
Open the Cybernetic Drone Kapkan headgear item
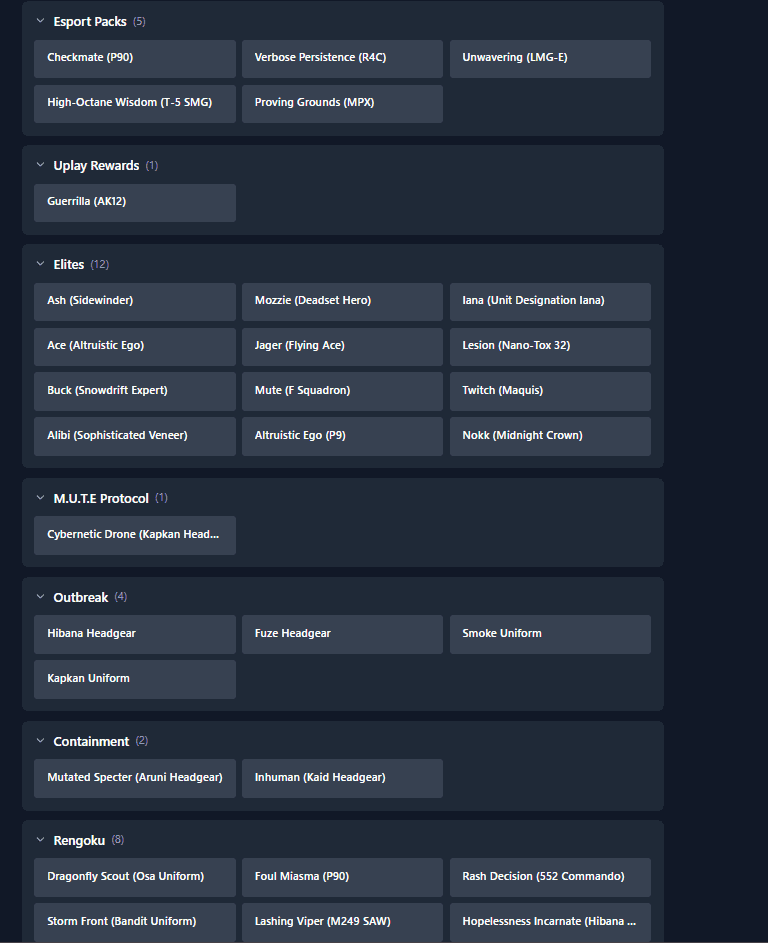click(x=135, y=535)
